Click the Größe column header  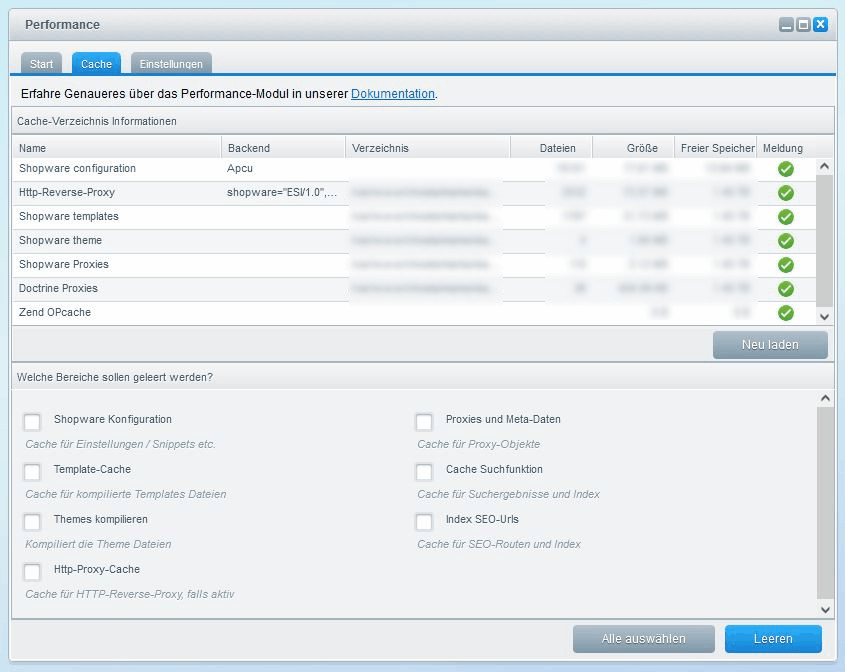(633, 148)
